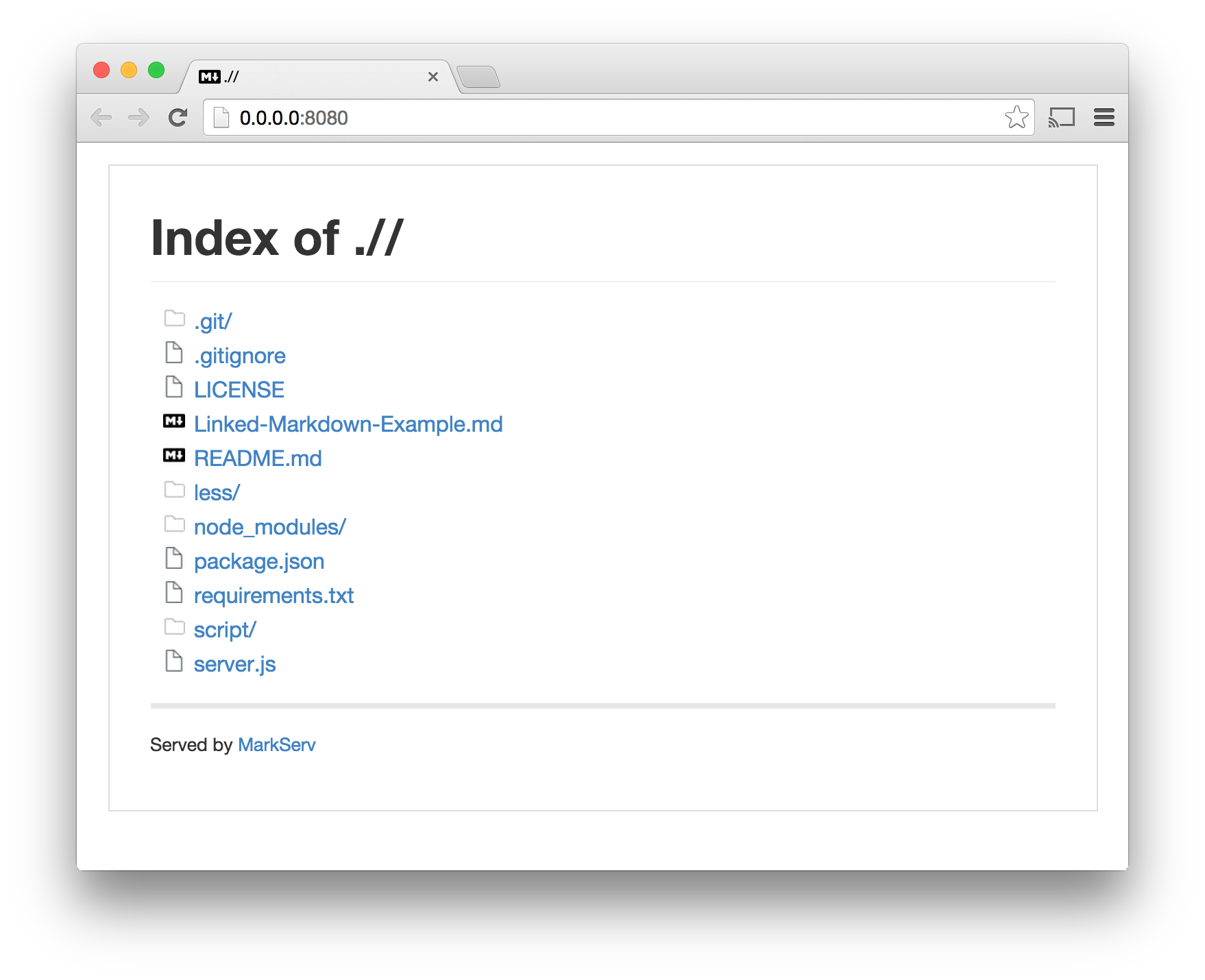The image size is (1205, 980).
Task: Click the Markdown icon beside Linked-Markdown-Example.md
Action: [174, 421]
